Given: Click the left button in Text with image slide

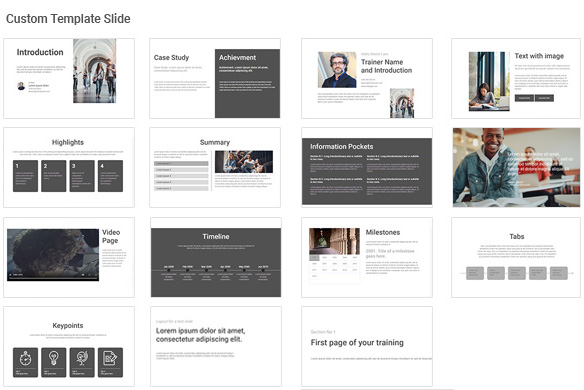Looking at the screenshot, I should [524, 98].
